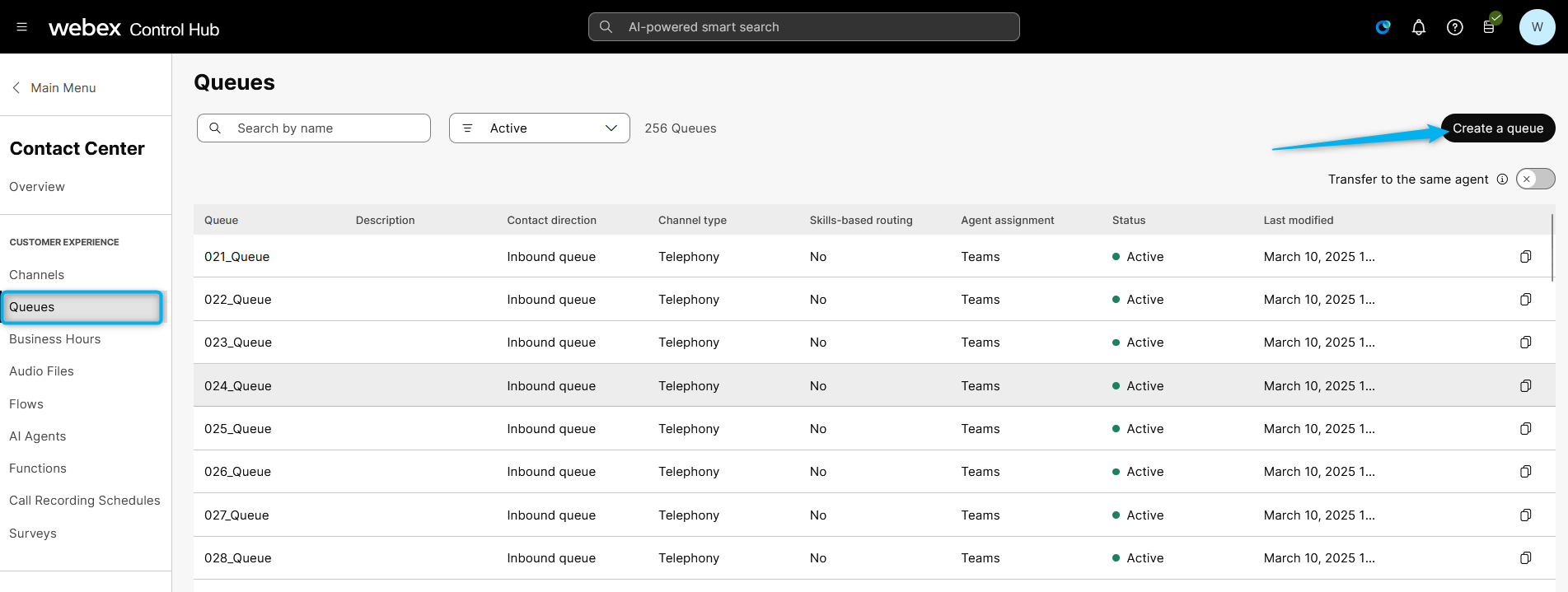This screenshot has height=592, width=1568.
Task: Click info icon beside Transfer to same agent
Action: click(x=1502, y=179)
